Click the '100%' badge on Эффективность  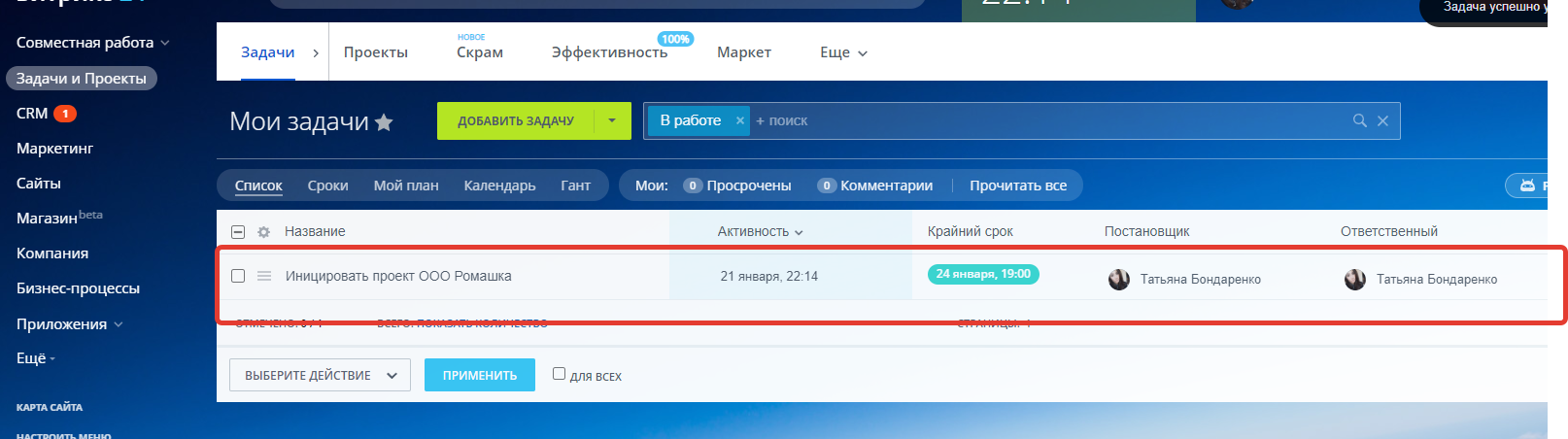675,39
